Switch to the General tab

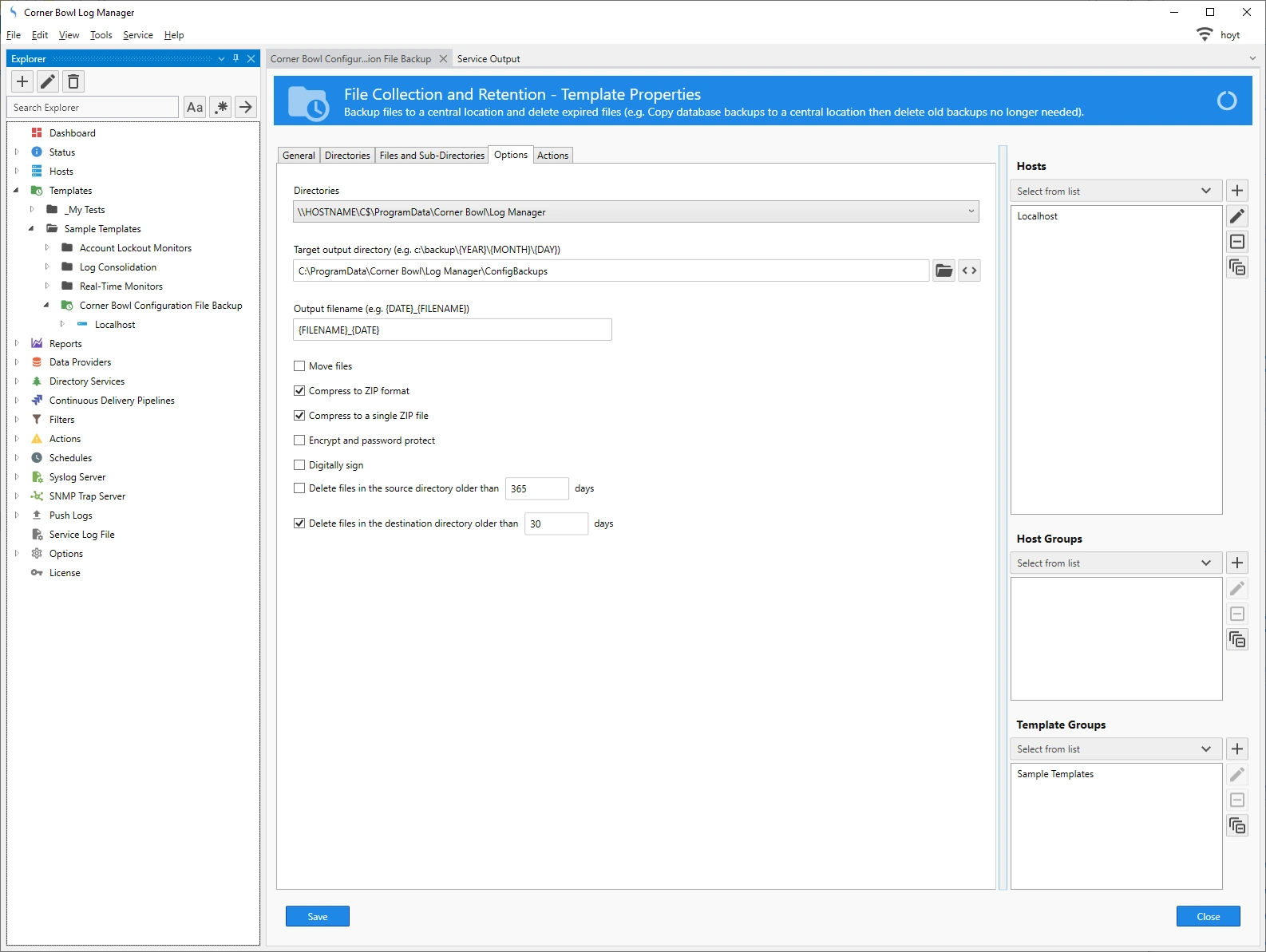(x=299, y=156)
